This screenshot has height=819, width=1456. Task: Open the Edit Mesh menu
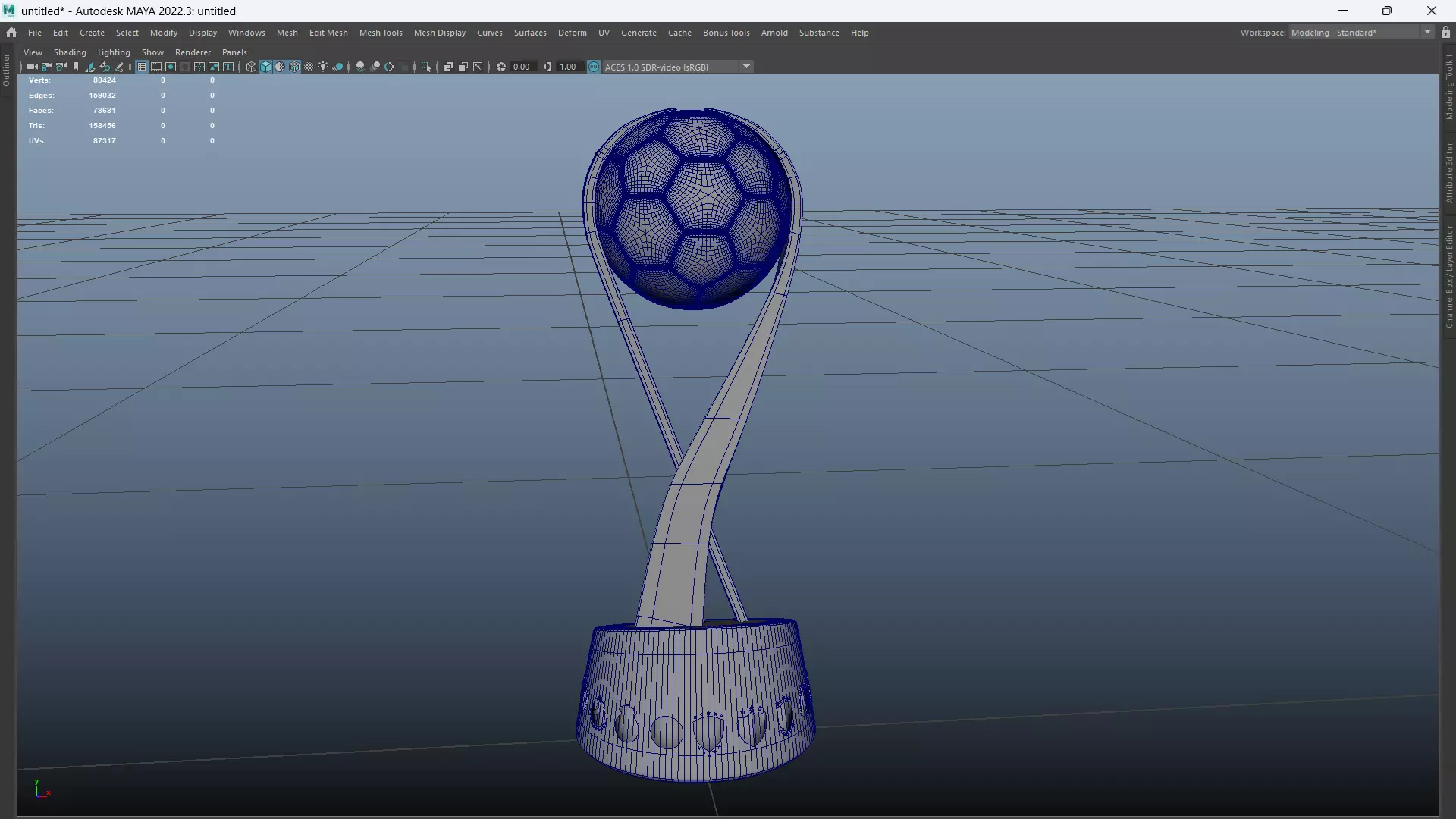coord(328,33)
